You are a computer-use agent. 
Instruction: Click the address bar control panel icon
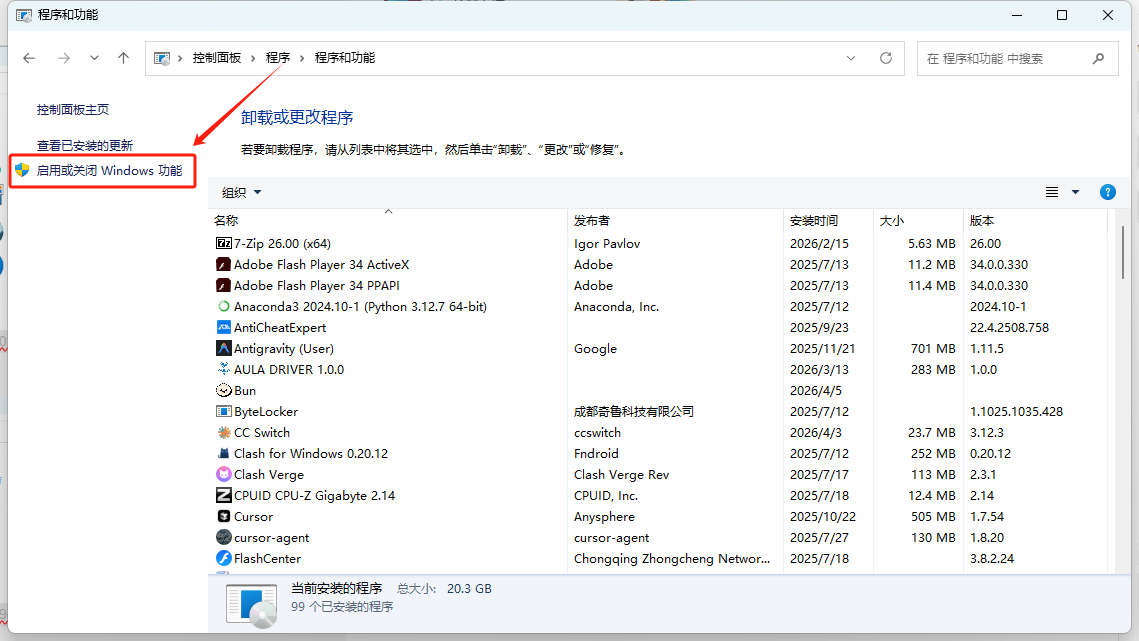click(x=162, y=58)
